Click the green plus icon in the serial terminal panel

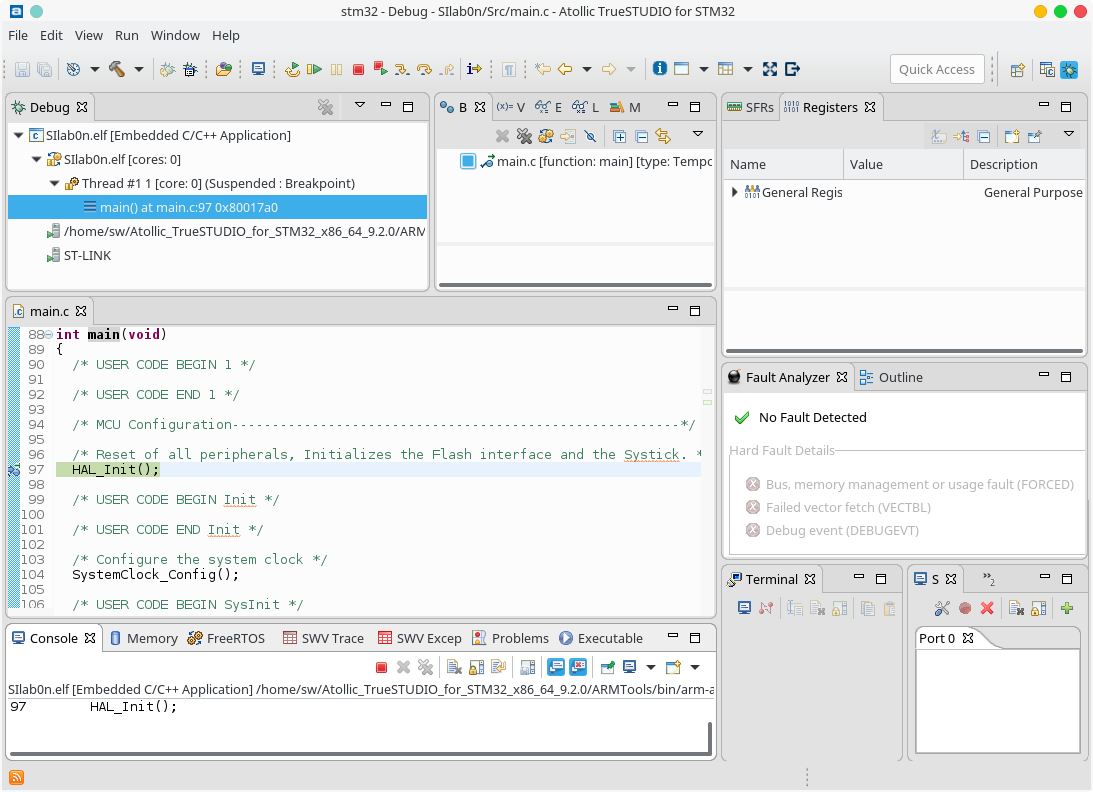1067,608
